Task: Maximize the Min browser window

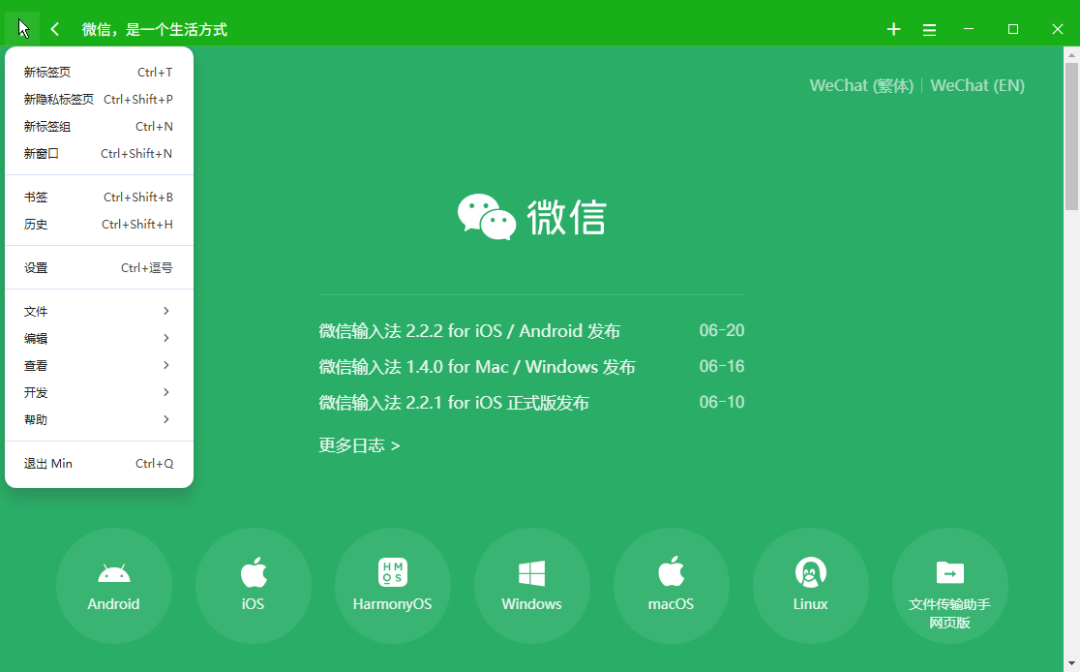Action: coord(1012,29)
